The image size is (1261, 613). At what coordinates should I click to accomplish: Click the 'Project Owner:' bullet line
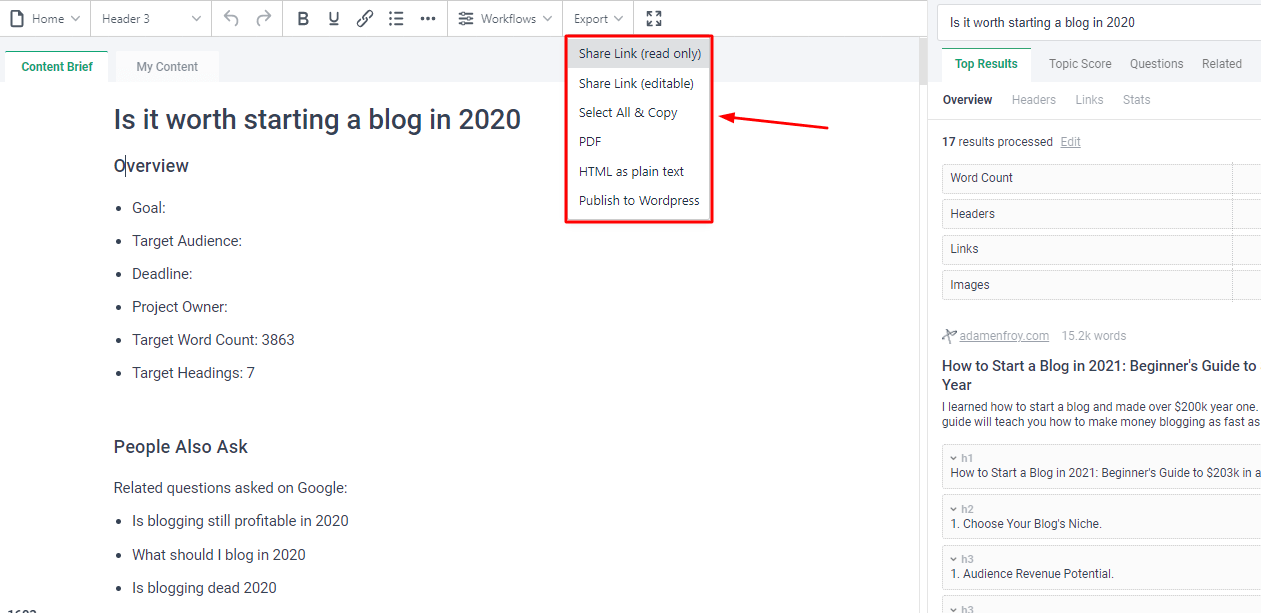point(180,307)
